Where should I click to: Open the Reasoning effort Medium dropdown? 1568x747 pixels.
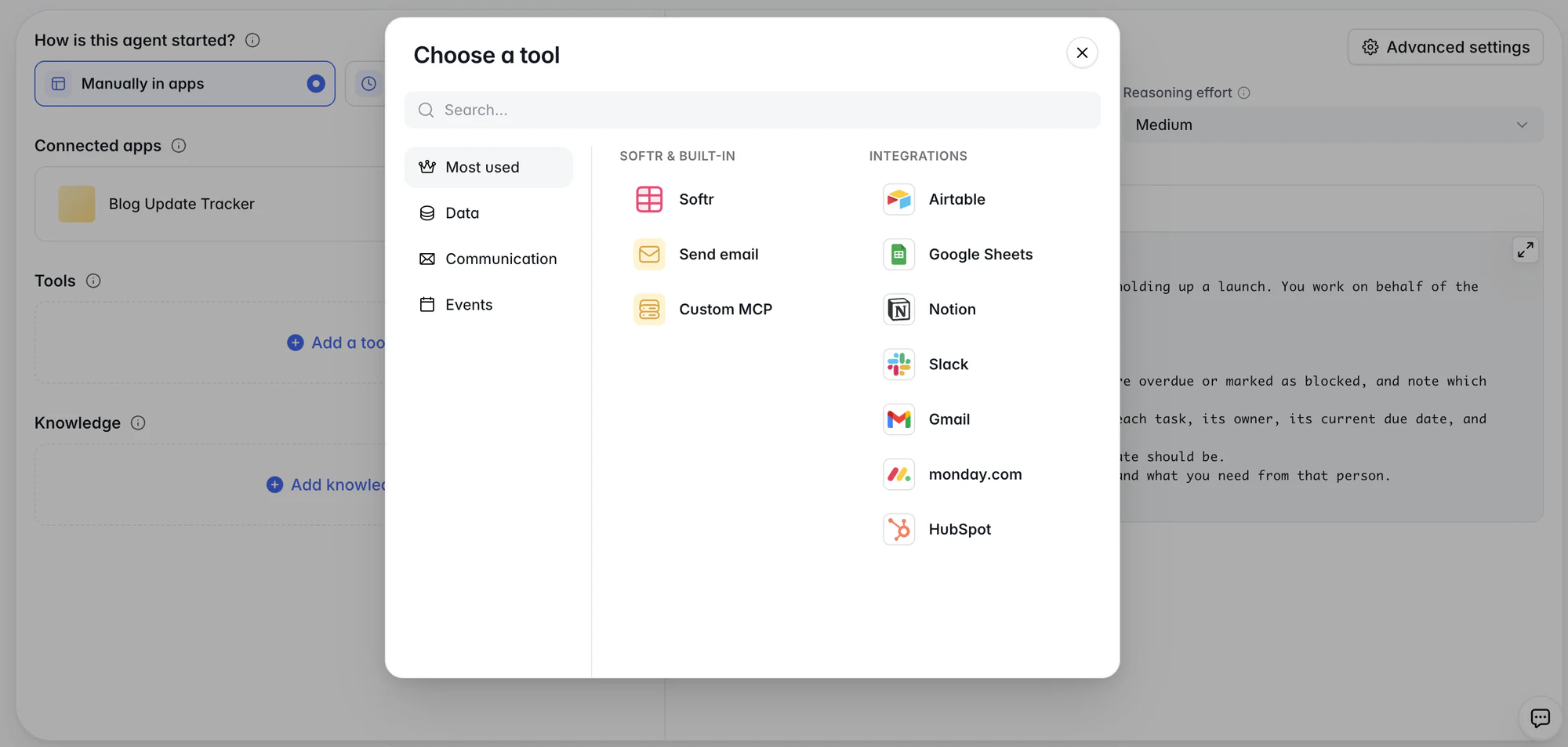(1332, 125)
